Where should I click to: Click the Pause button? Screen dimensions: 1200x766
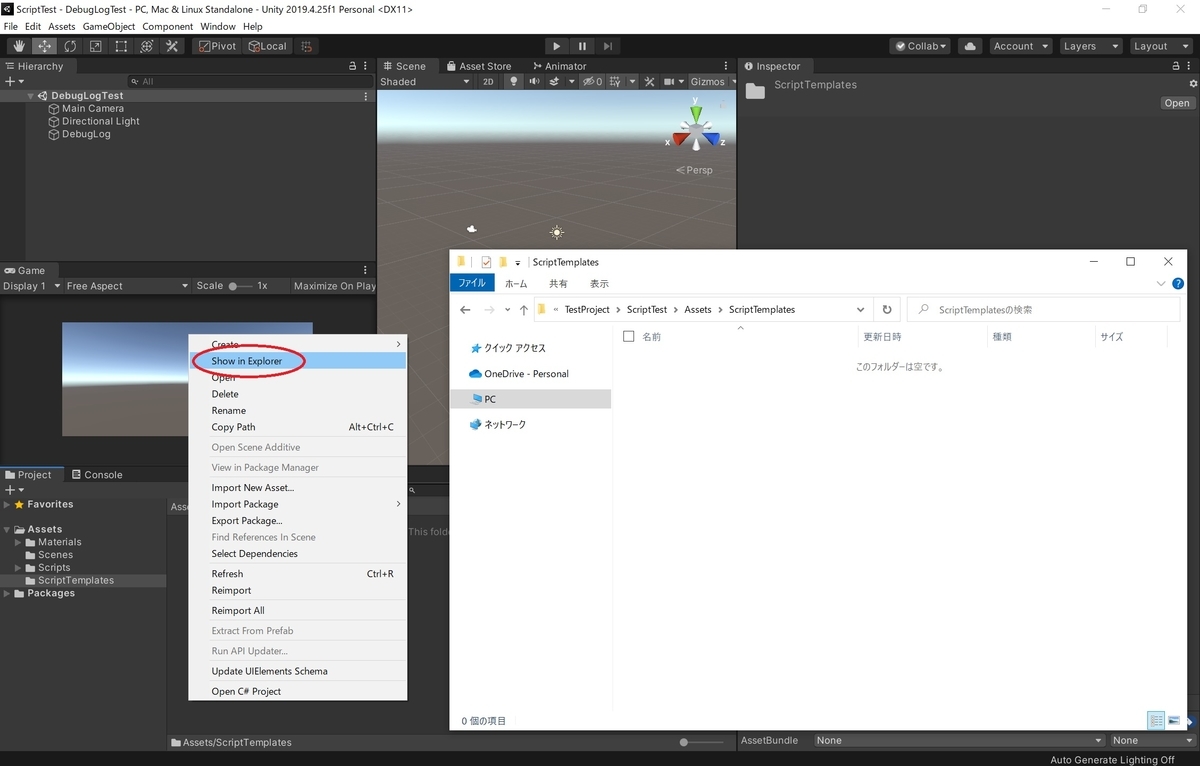coord(582,46)
